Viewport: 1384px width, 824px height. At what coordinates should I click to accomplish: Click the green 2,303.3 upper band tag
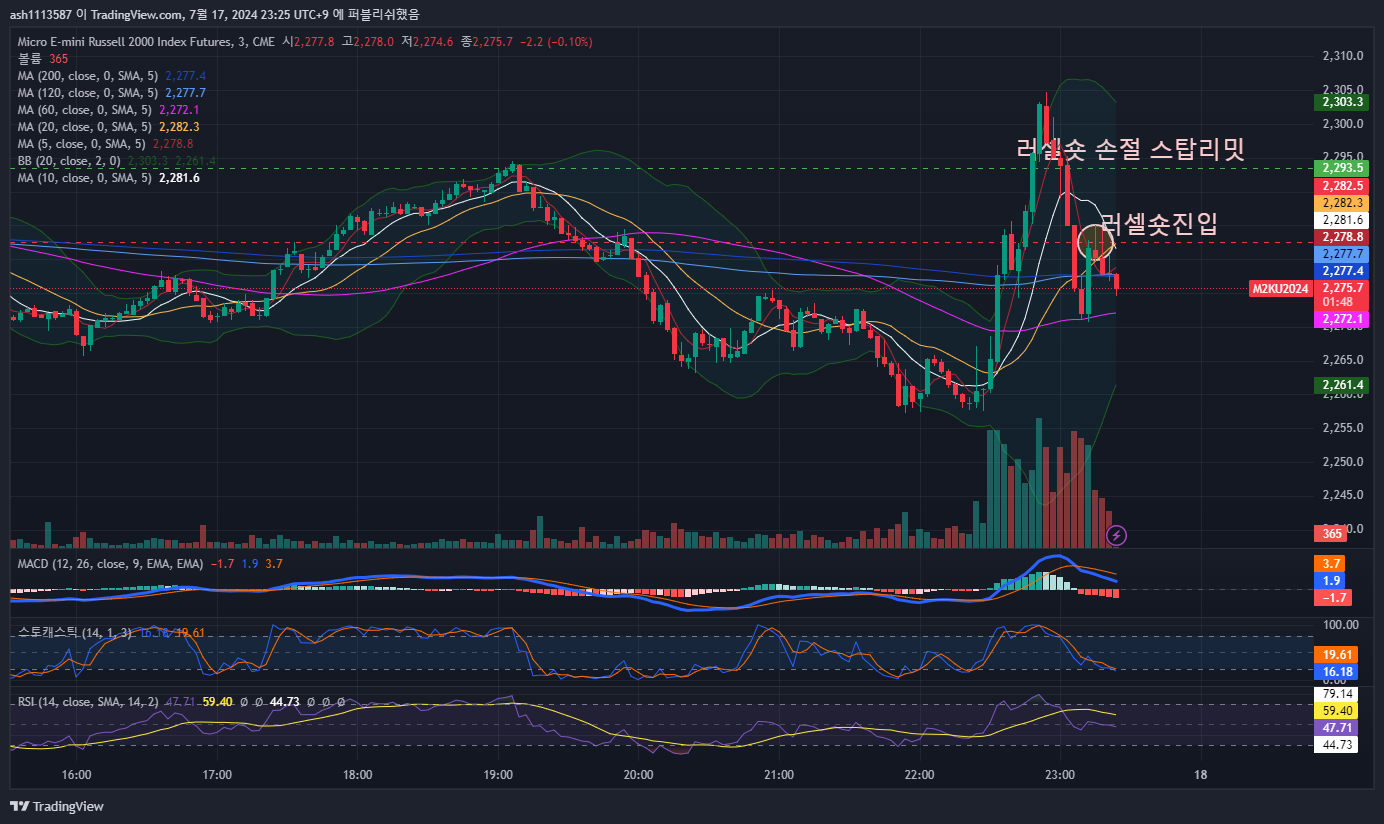(1341, 102)
